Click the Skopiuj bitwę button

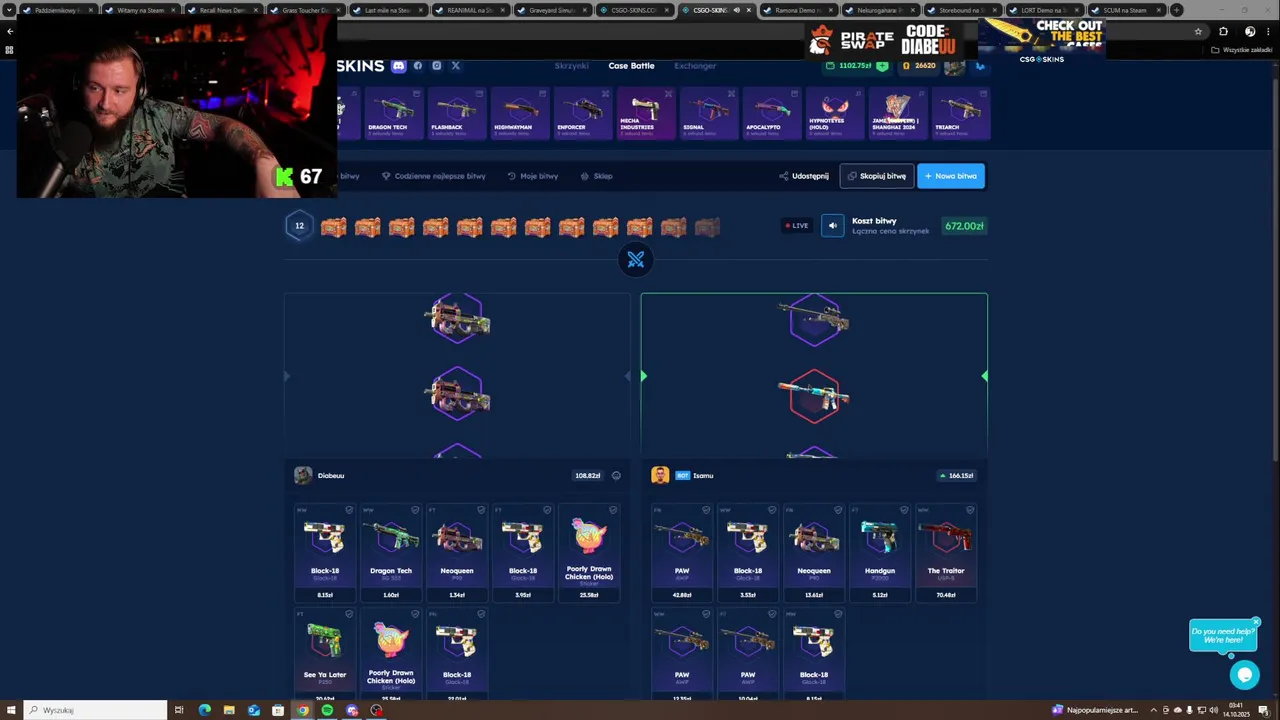pyautogui.click(x=877, y=176)
